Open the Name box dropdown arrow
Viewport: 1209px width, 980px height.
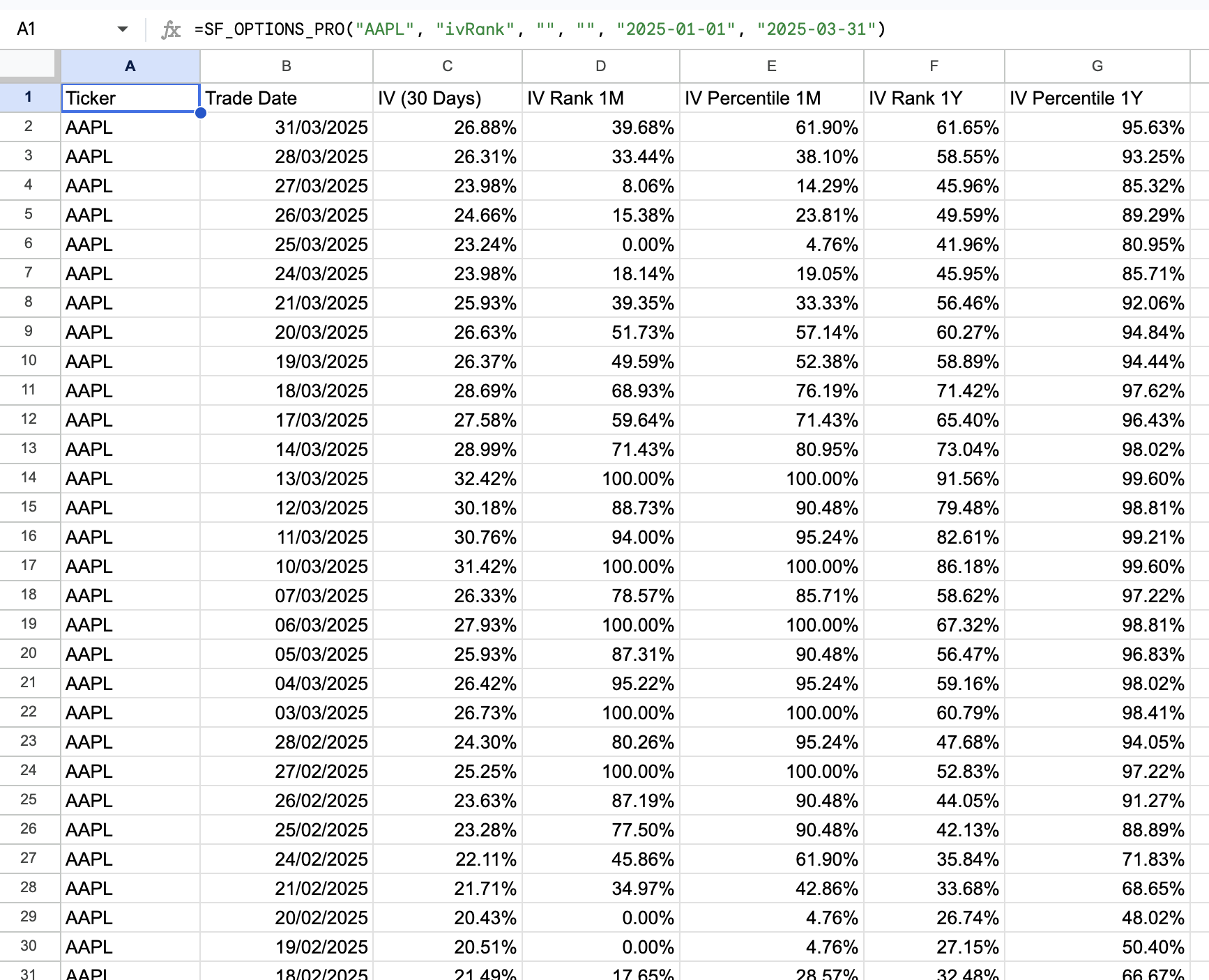click(123, 29)
